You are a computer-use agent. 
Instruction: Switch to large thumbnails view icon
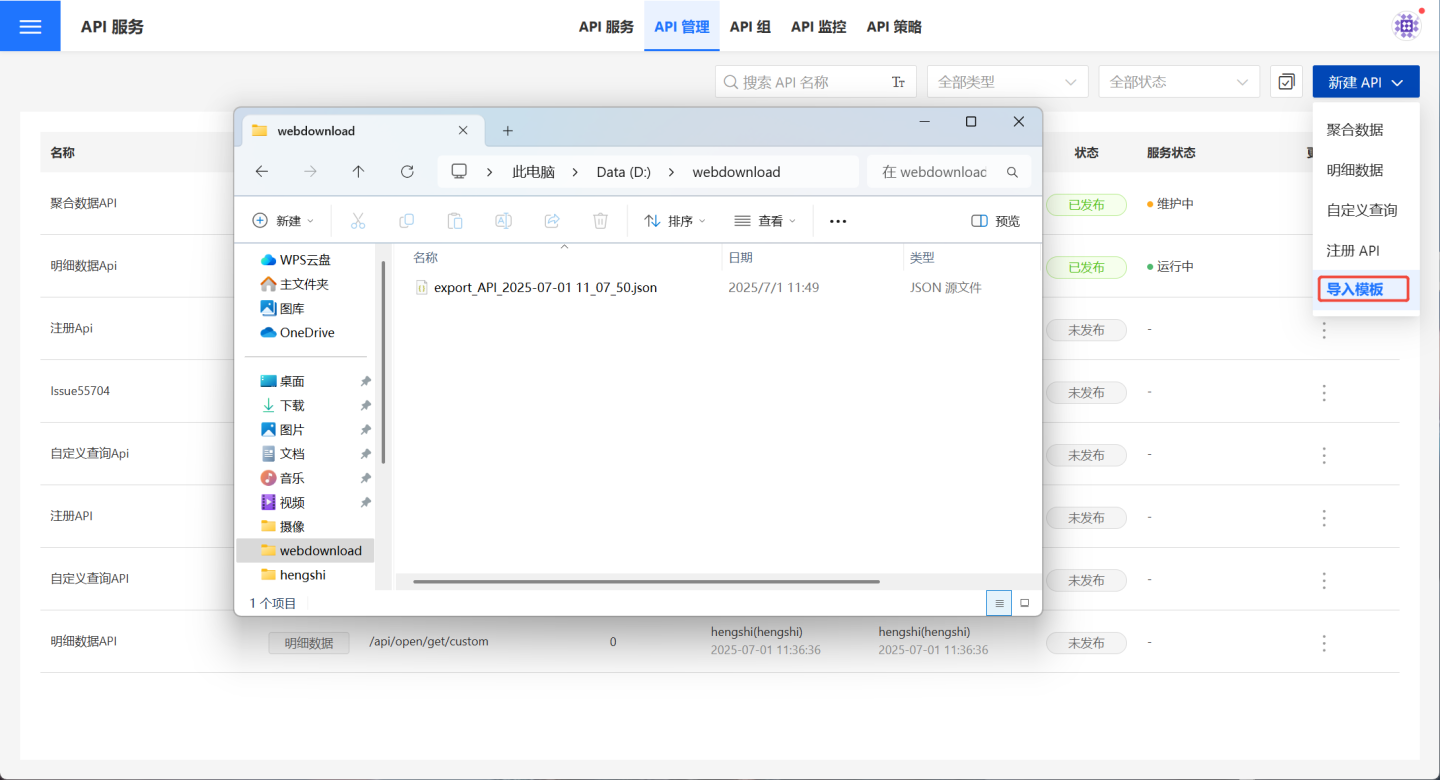pyautogui.click(x=1024, y=603)
